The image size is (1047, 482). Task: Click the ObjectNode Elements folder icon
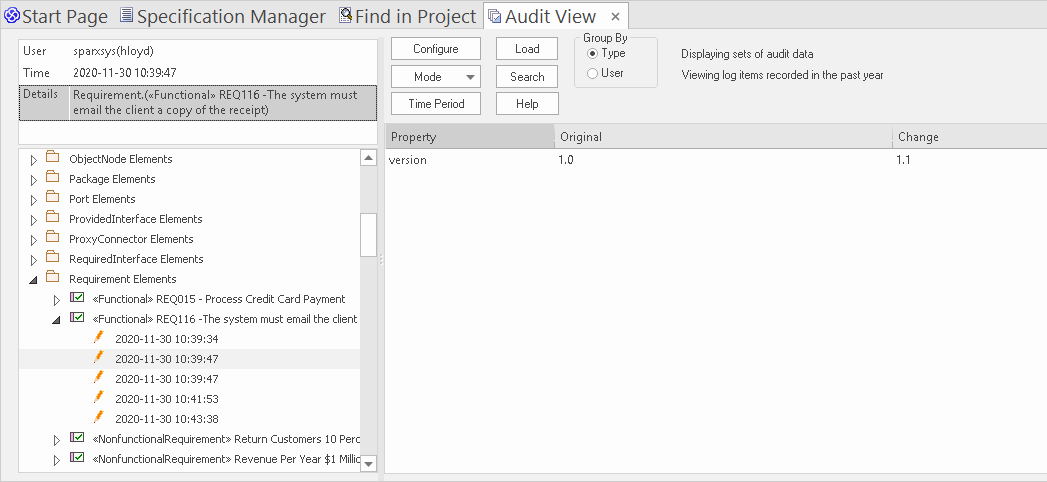[x=53, y=159]
